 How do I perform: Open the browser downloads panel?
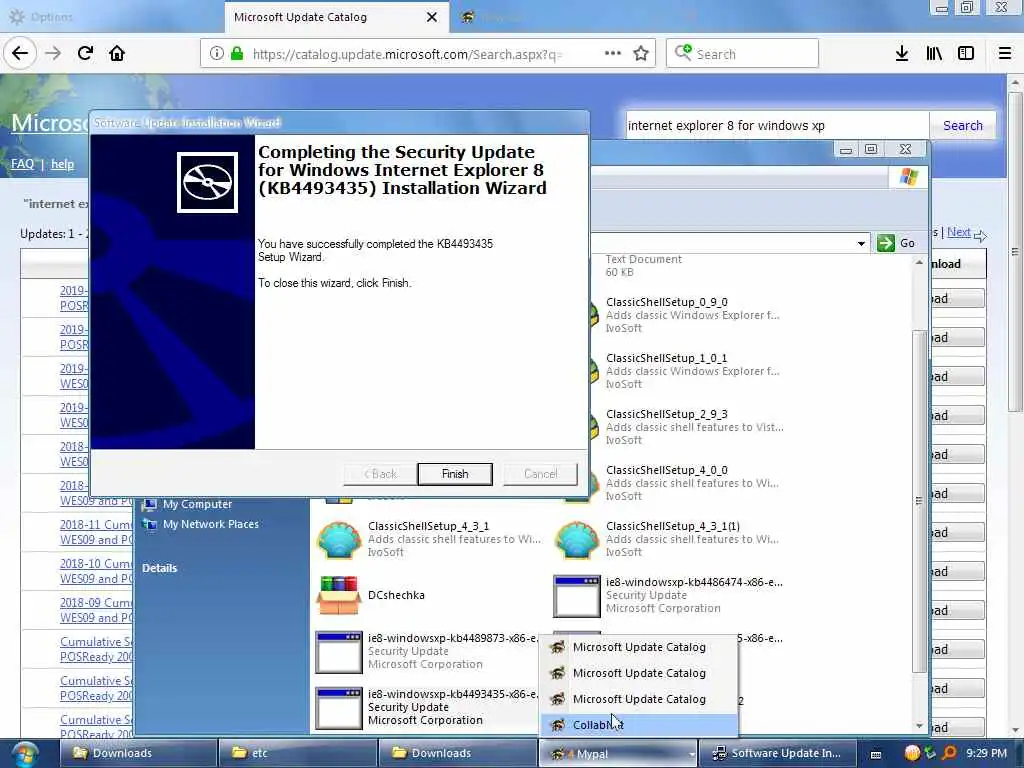[x=902, y=54]
